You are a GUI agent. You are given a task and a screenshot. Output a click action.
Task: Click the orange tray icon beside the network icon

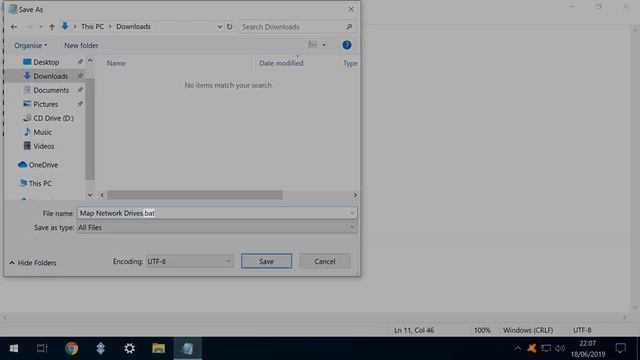tap(531, 348)
